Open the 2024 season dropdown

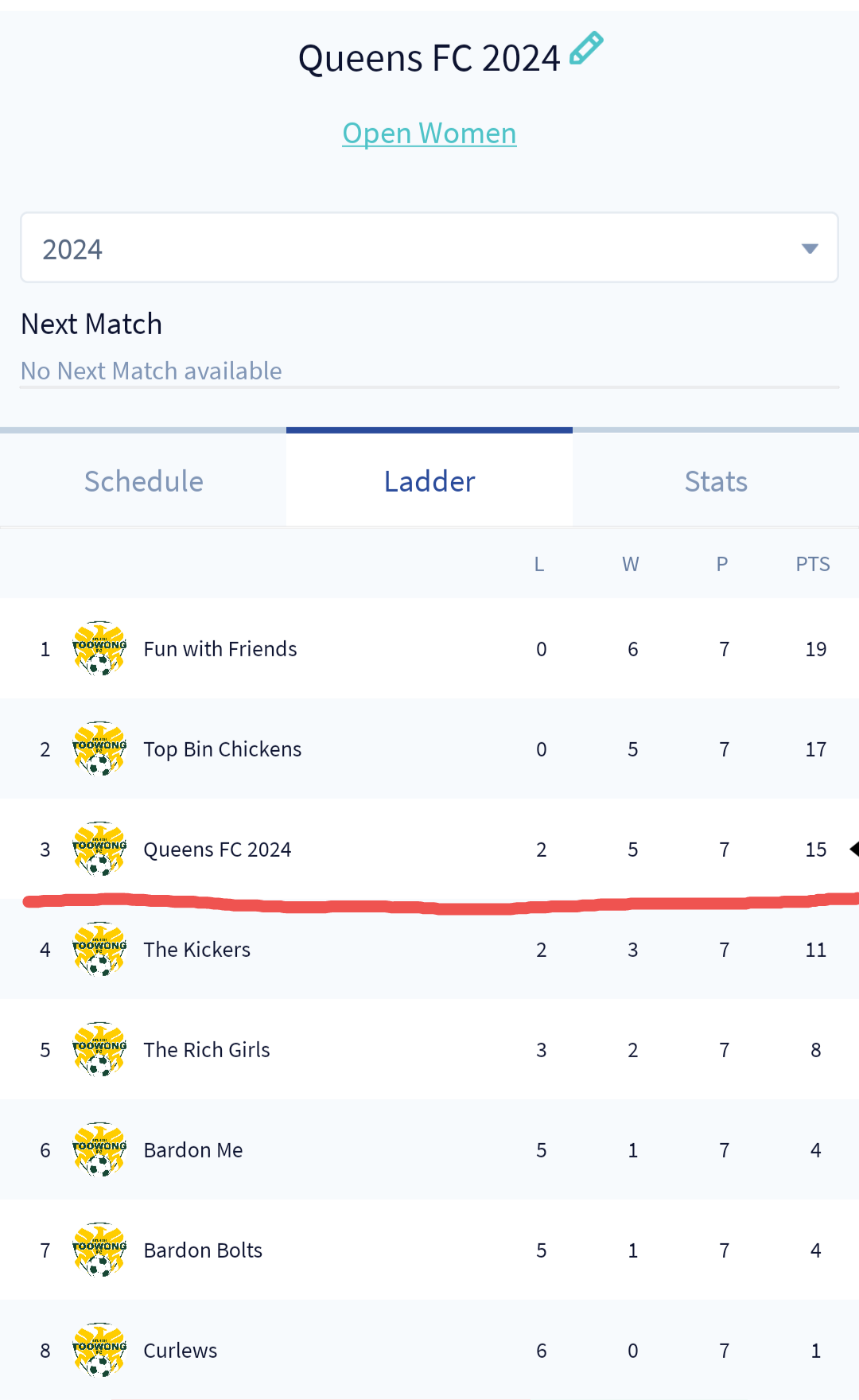pyautogui.click(x=429, y=248)
